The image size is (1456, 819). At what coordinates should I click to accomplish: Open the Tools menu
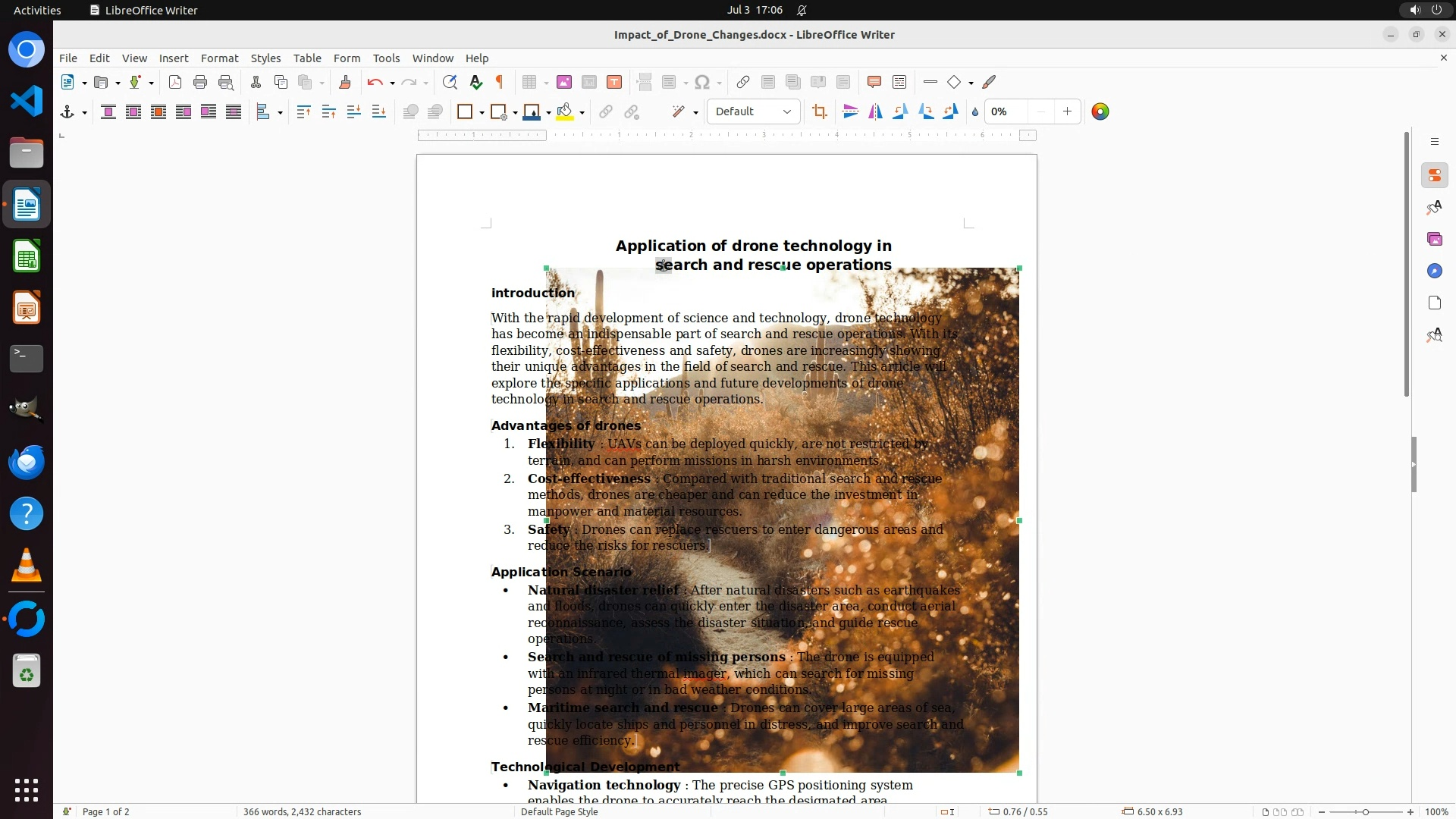coord(385,58)
